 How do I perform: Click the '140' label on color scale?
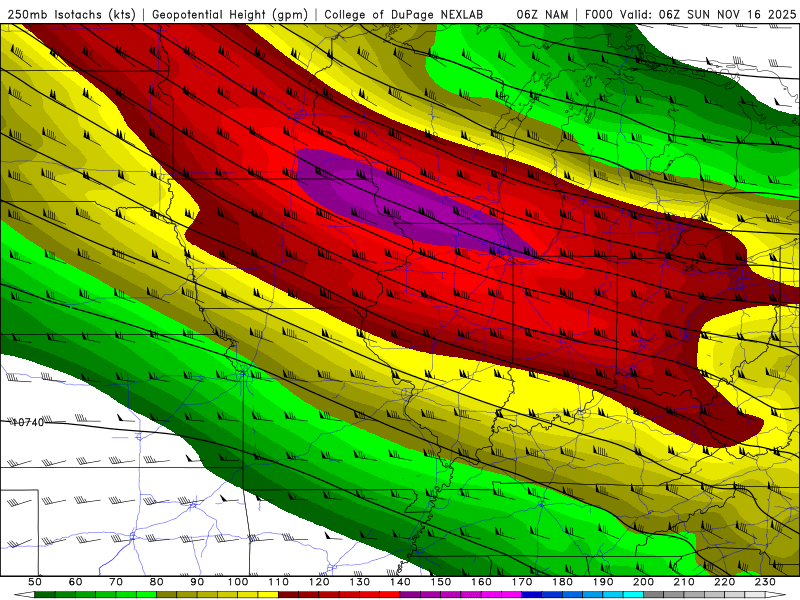400,582
